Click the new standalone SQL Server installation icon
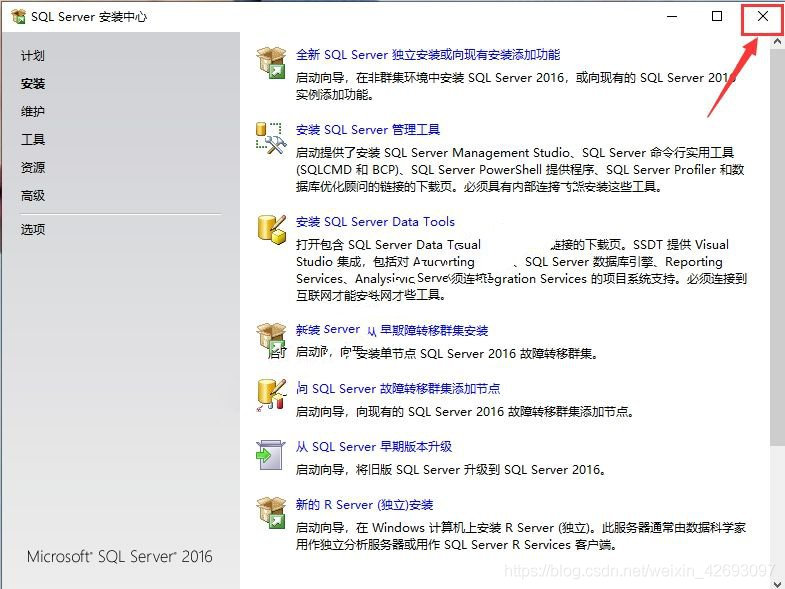This screenshot has height=589, width=785. [x=271, y=63]
